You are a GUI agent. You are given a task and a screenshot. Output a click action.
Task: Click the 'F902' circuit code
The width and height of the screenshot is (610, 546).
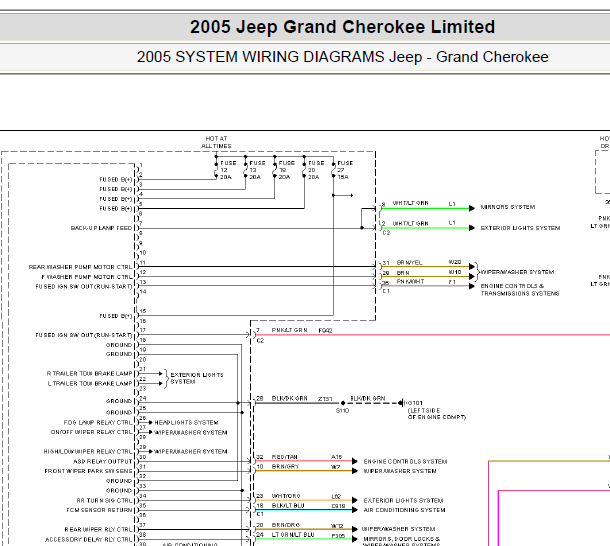[x=325, y=330]
